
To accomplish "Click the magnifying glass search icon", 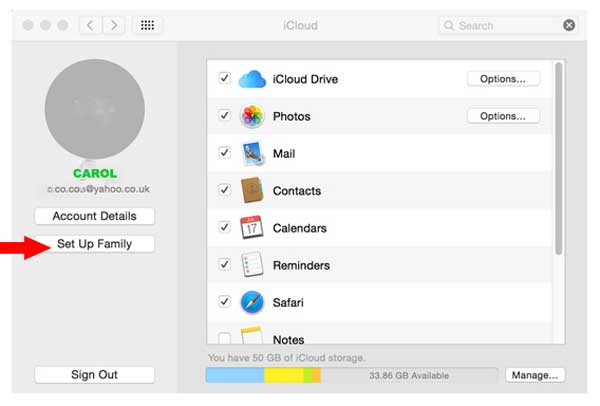I will pos(449,26).
